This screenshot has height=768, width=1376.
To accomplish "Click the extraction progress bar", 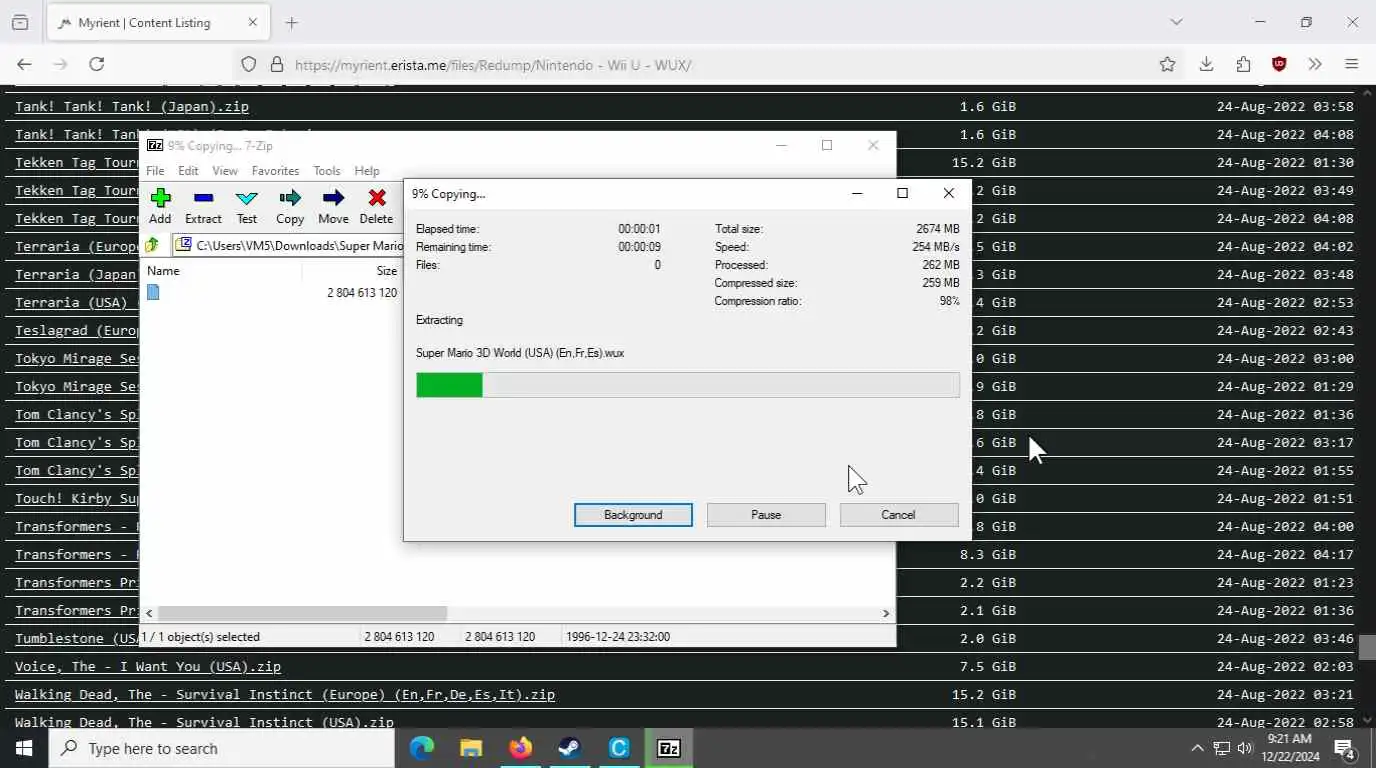I will pos(688,385).
